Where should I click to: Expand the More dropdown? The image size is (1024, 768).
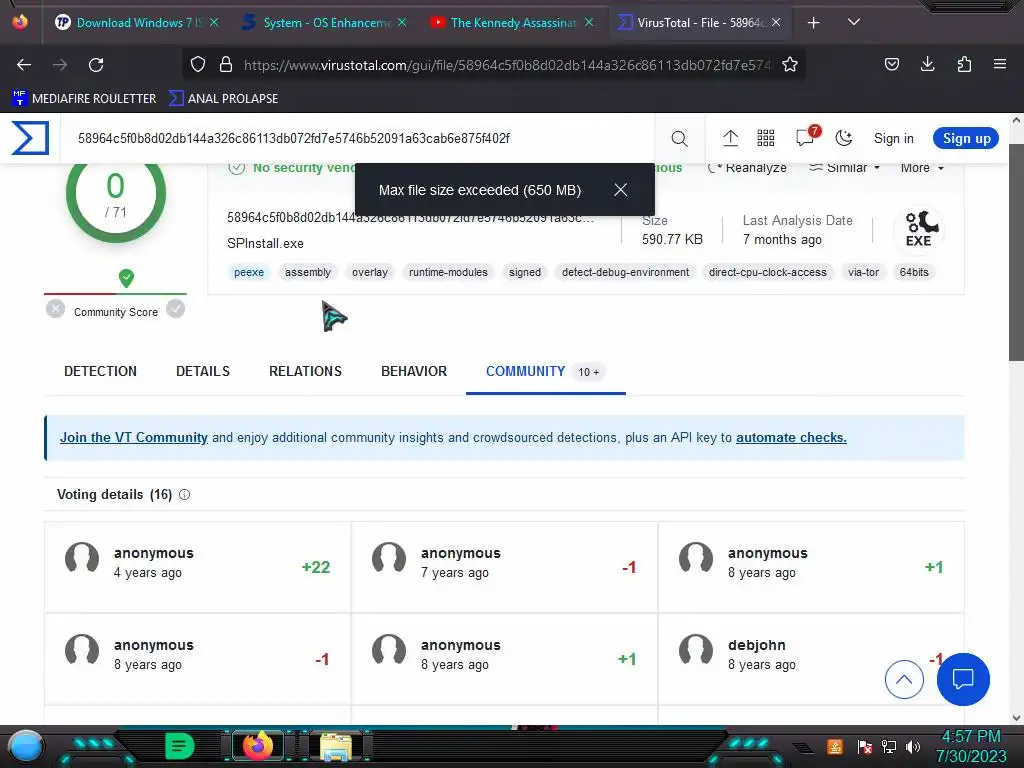921,168
